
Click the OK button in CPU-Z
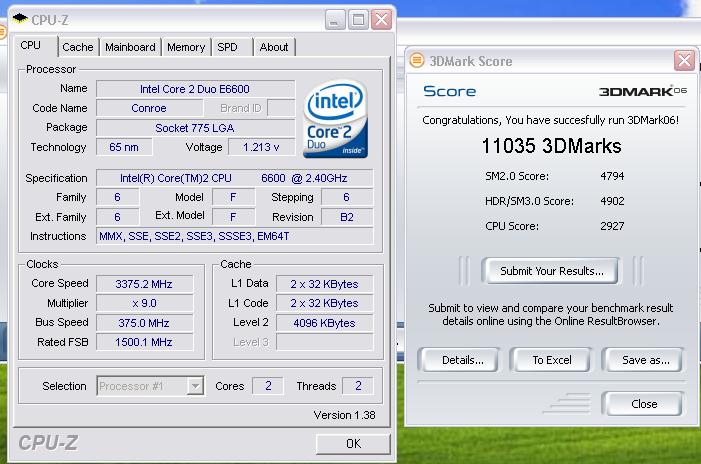pos(353,443)
